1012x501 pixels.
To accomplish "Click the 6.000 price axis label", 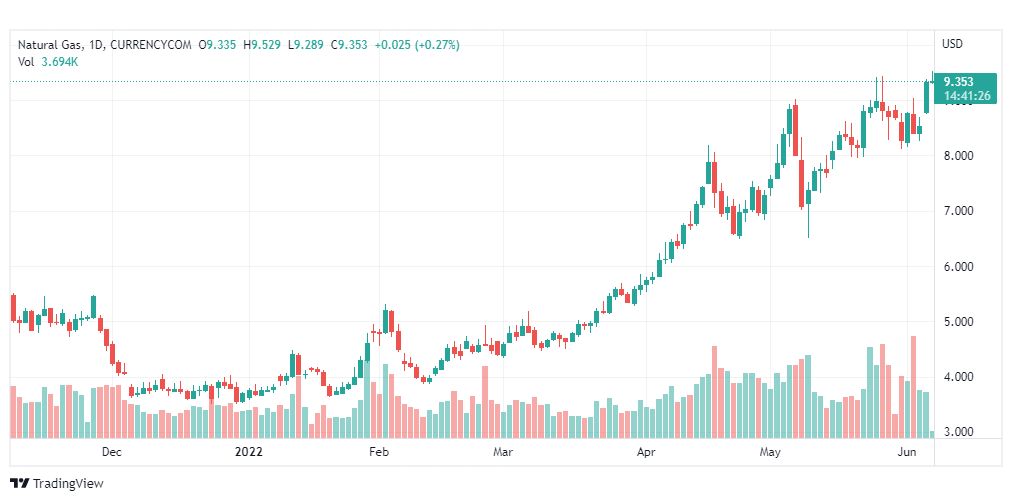I will tap(957, 267).
